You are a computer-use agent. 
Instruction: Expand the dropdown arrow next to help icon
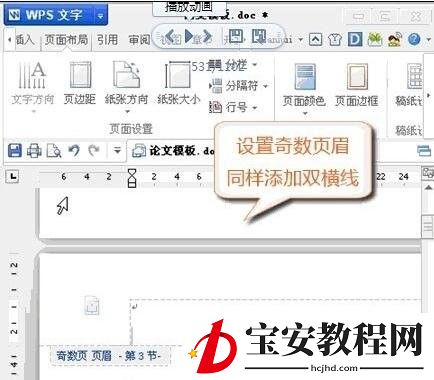[429, 40]
